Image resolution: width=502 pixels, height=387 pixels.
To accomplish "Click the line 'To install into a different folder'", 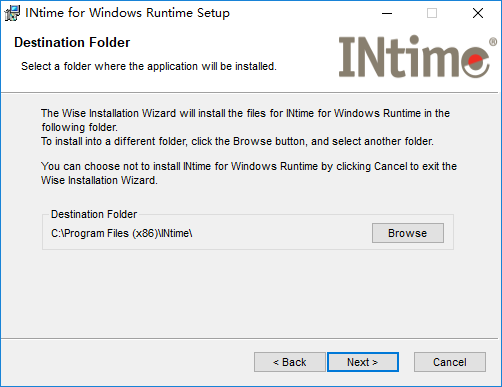I will pos(237,141).
